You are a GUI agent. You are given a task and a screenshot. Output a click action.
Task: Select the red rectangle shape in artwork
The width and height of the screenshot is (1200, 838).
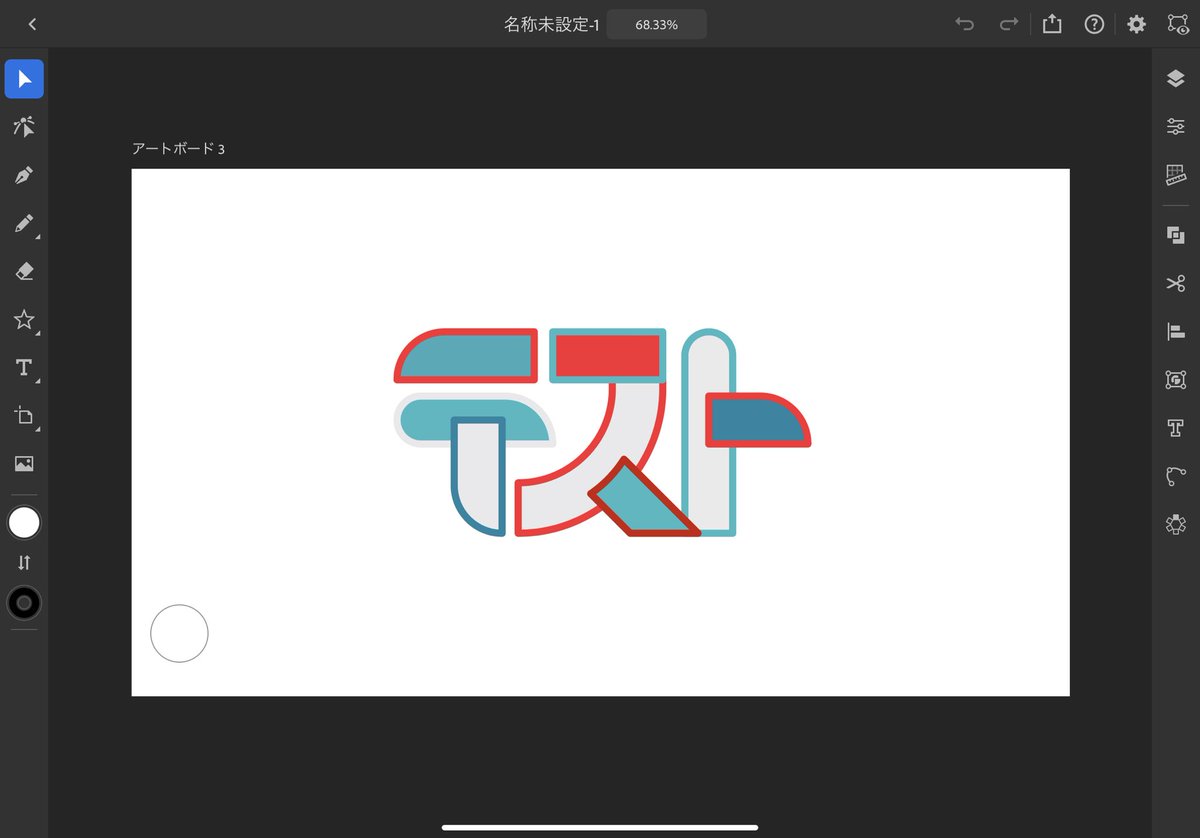coord(607,355)
